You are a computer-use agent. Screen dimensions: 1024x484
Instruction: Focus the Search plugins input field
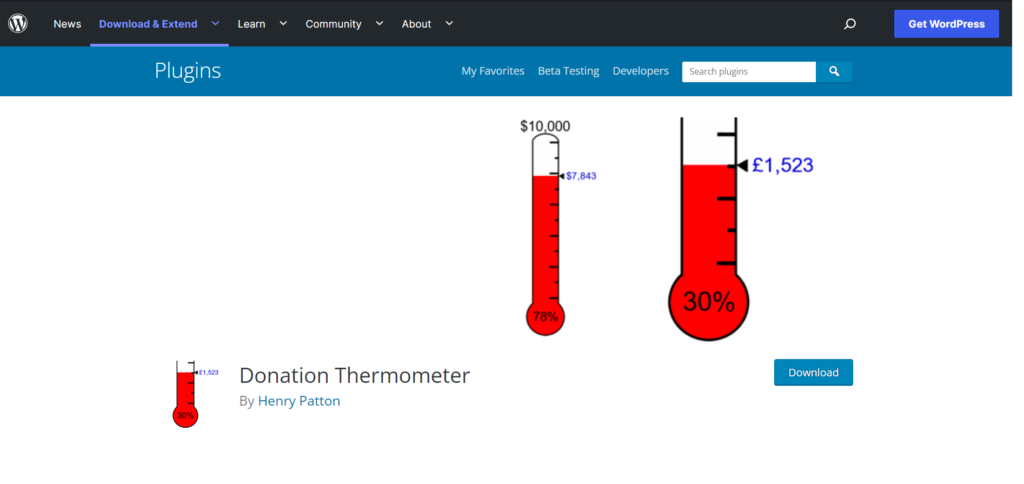[x=749, y=72]
